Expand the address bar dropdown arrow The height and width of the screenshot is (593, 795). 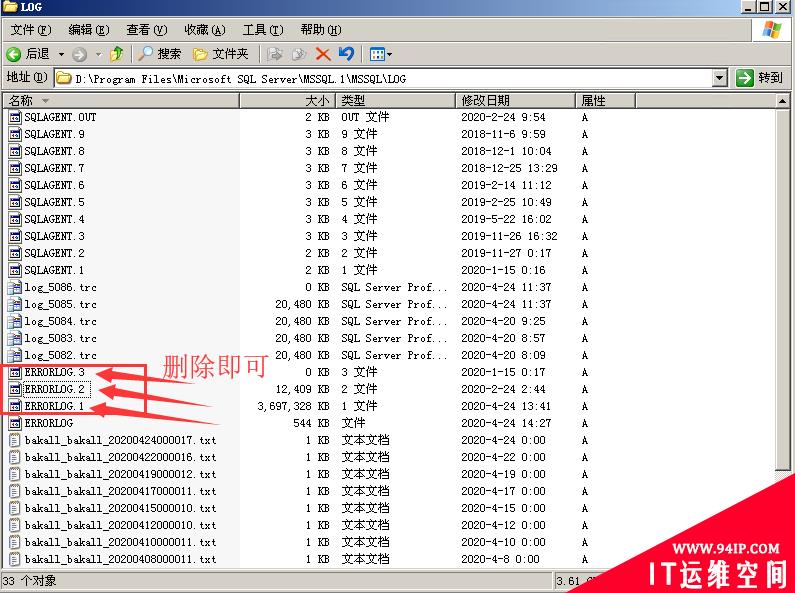tap(719, 78)
